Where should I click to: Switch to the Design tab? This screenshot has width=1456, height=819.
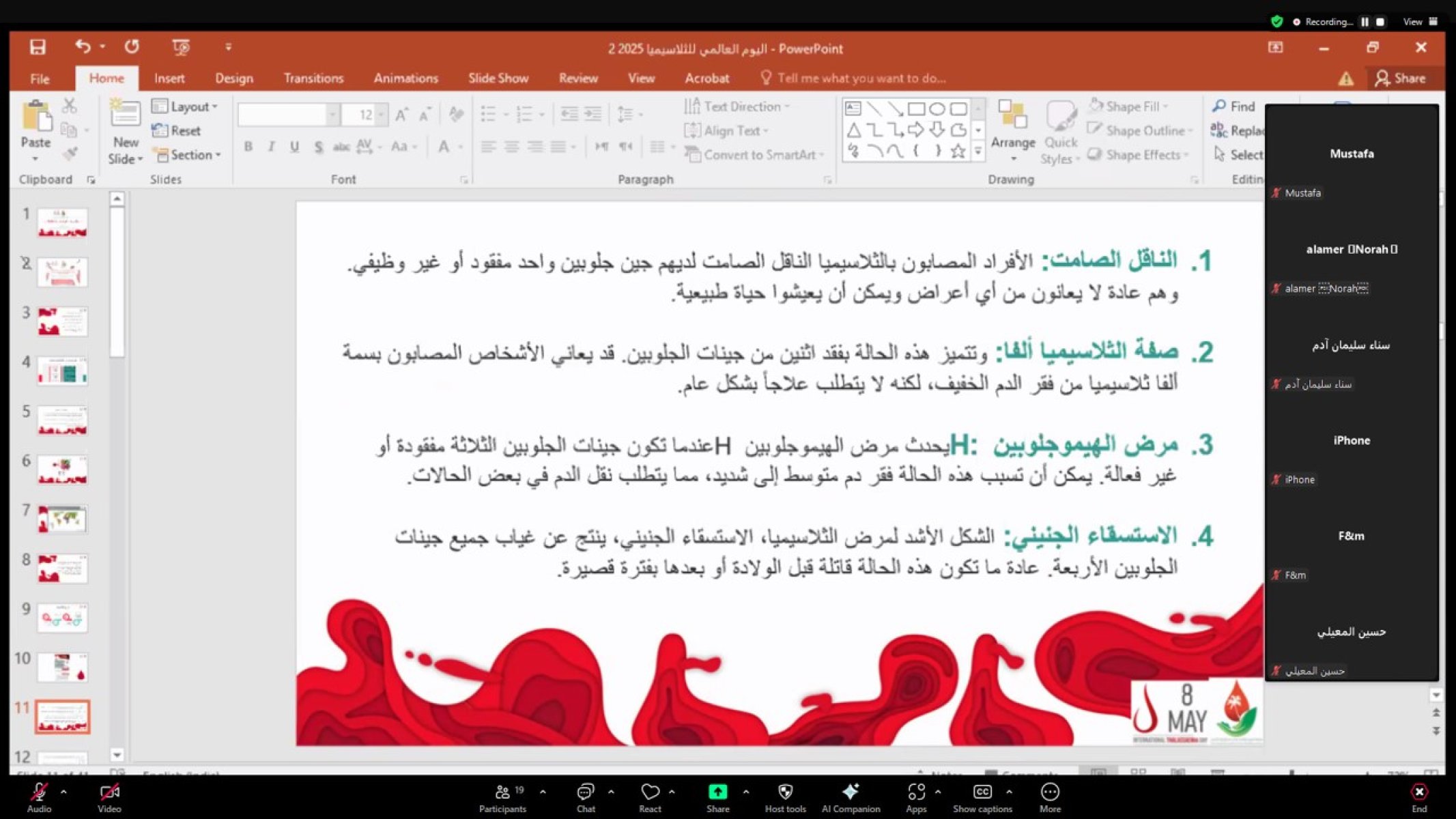234,78
